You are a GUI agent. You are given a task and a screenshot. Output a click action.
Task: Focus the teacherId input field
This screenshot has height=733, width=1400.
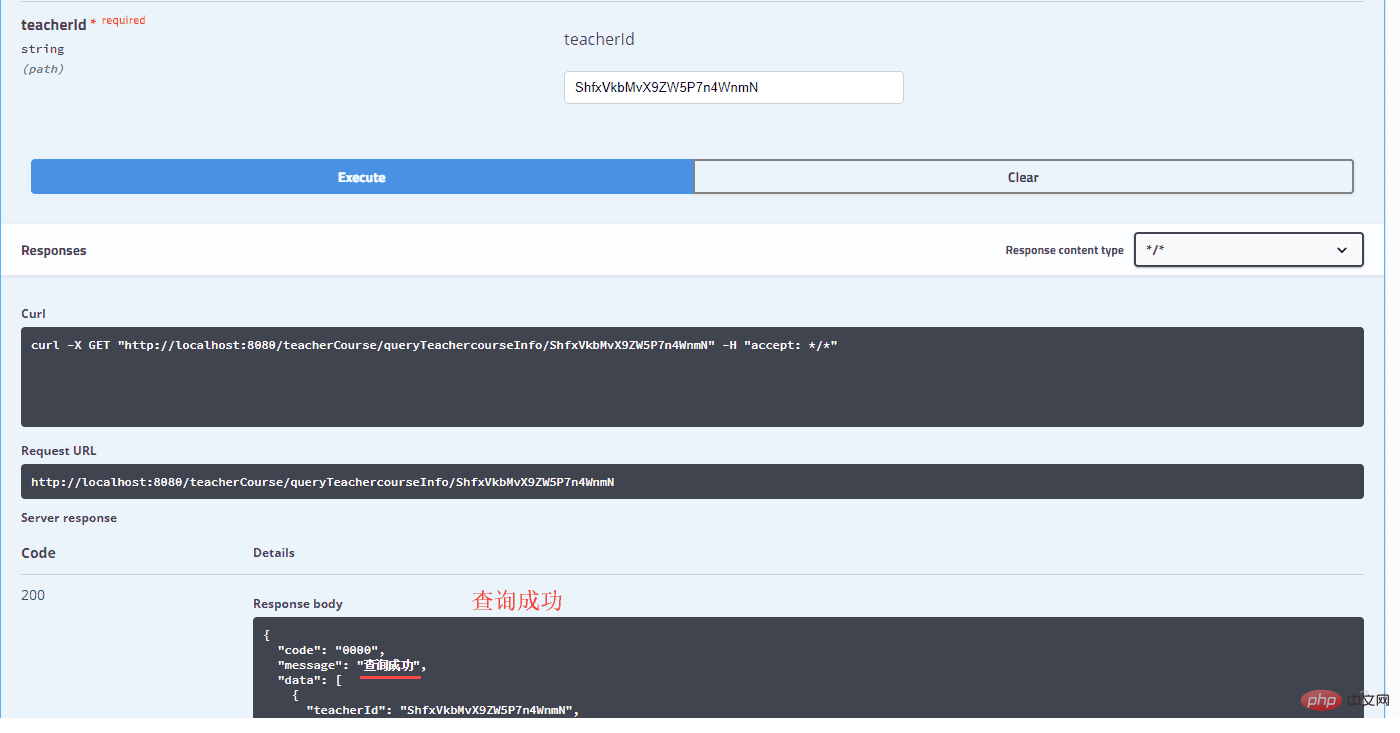tap(733, 87)
